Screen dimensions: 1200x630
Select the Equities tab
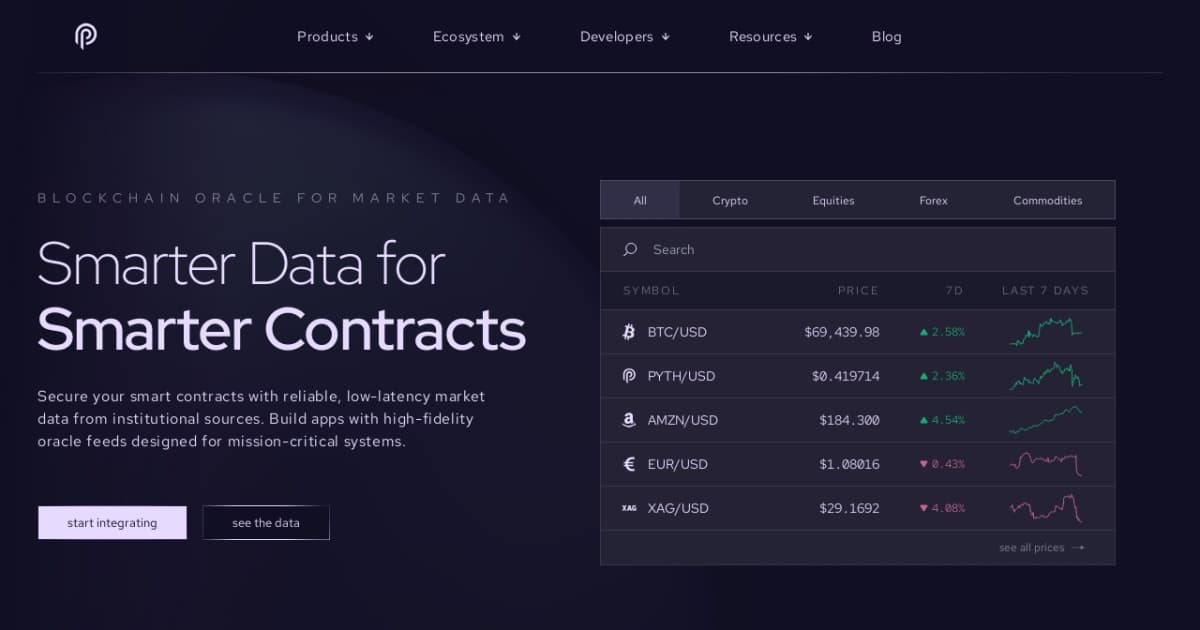833,200
